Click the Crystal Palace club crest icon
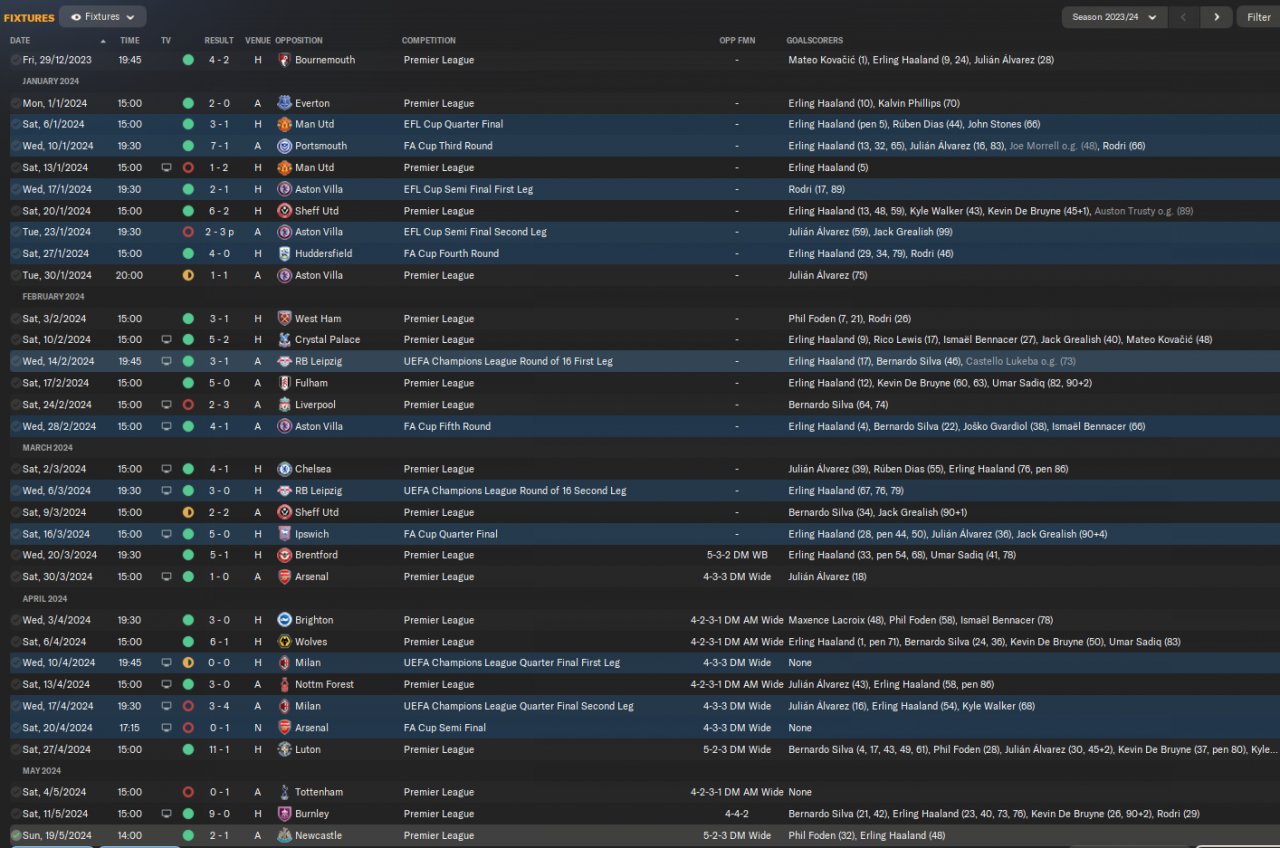Viewport: 1280px width, 848px height. click(x=284, y=340)
